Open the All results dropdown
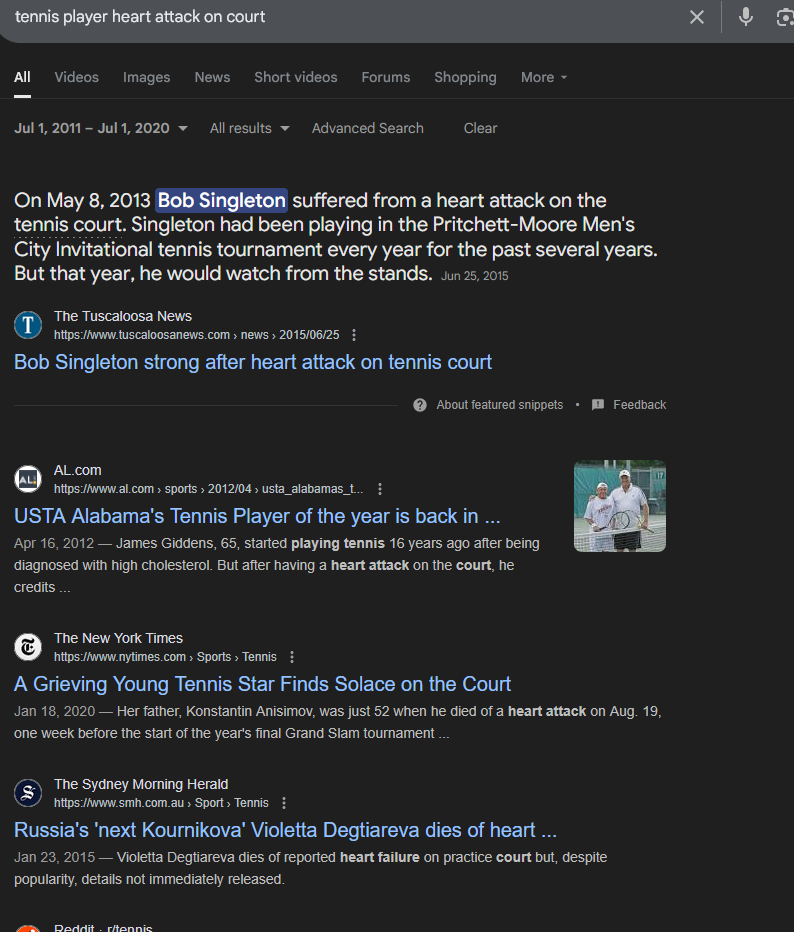The image size is (794, 932). tap(250, 128)
